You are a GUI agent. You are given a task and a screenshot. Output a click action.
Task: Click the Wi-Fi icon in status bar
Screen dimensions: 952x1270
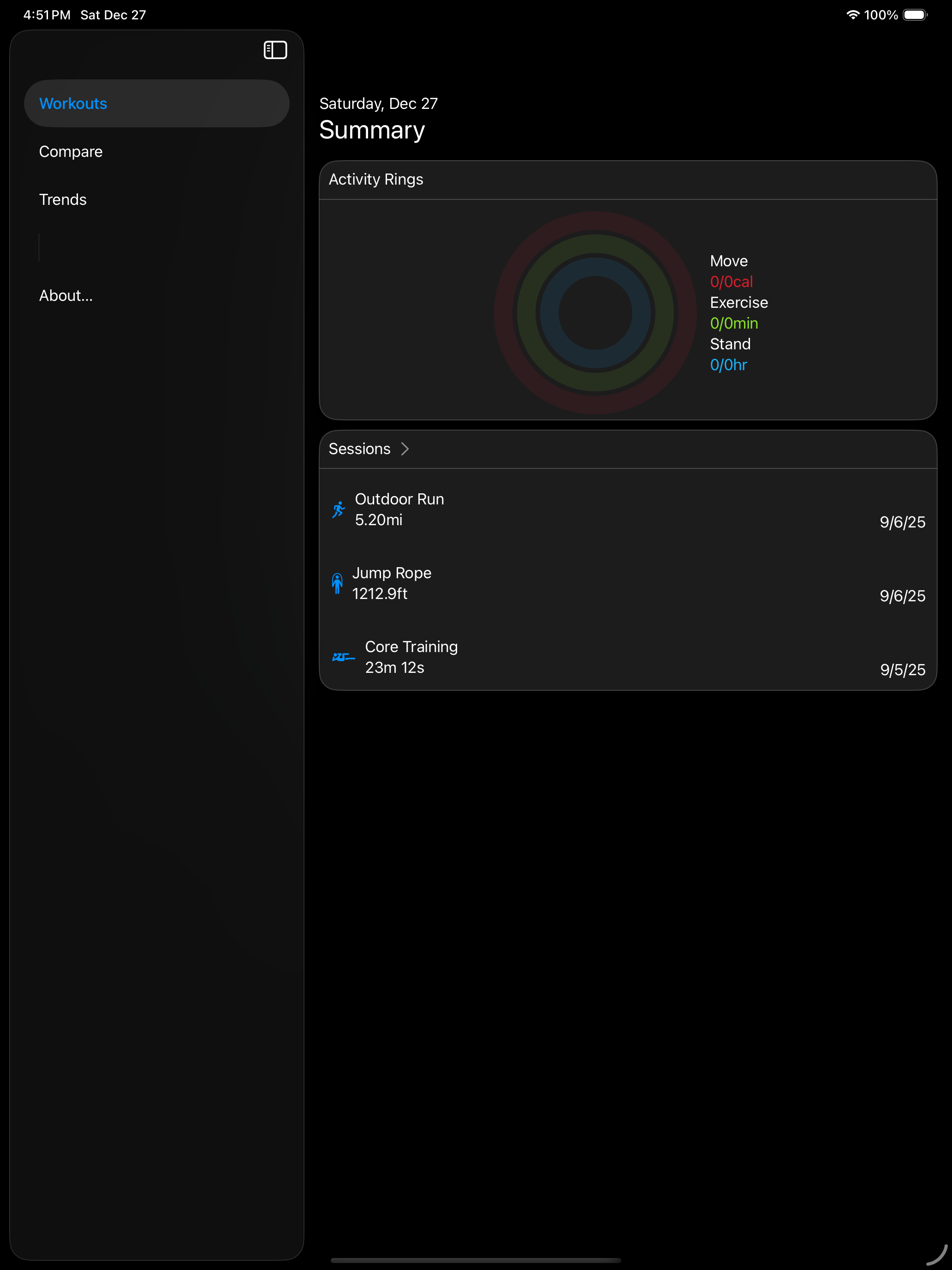pos(853,14)
